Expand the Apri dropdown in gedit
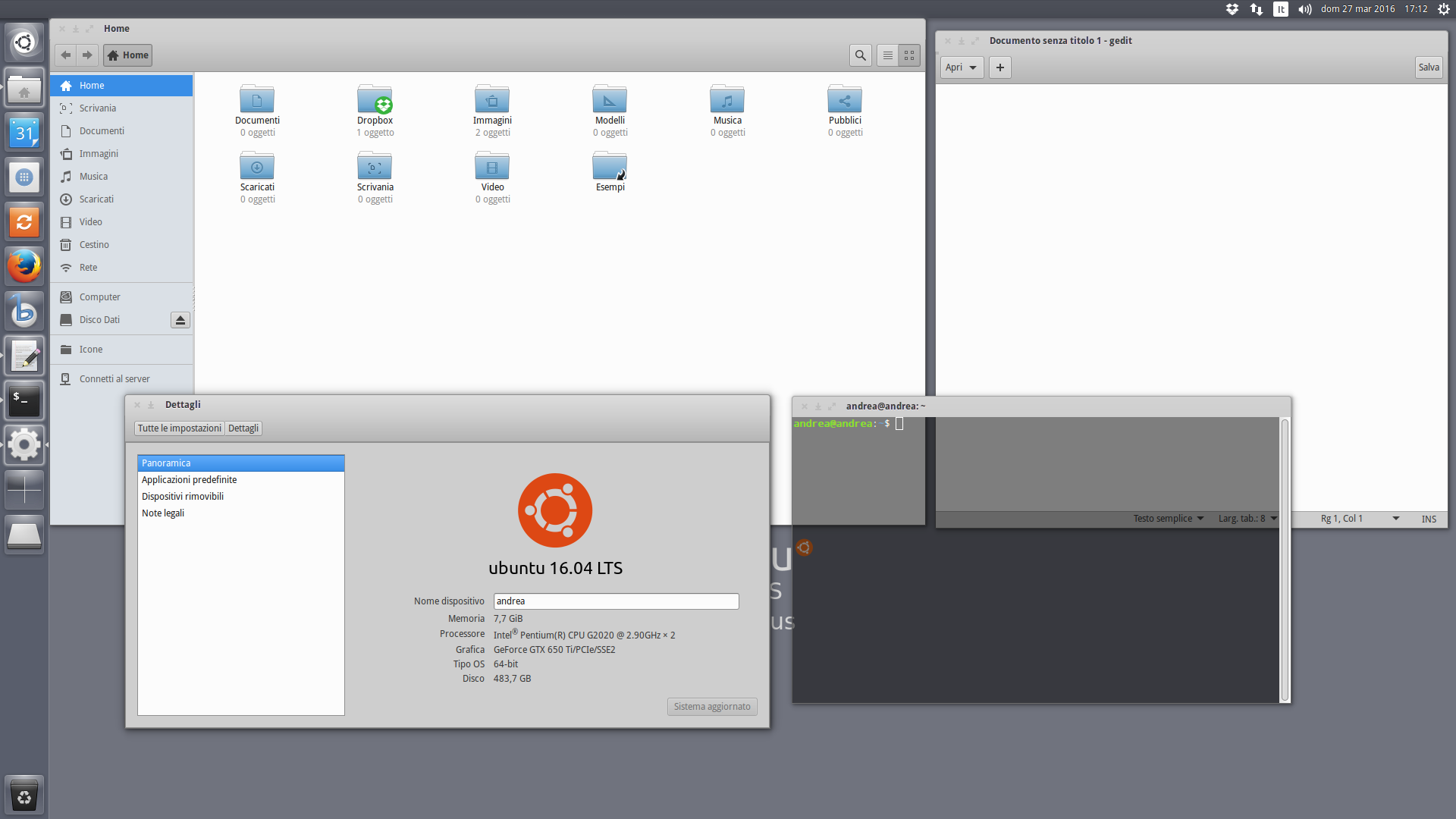 [x=962, y=67]
